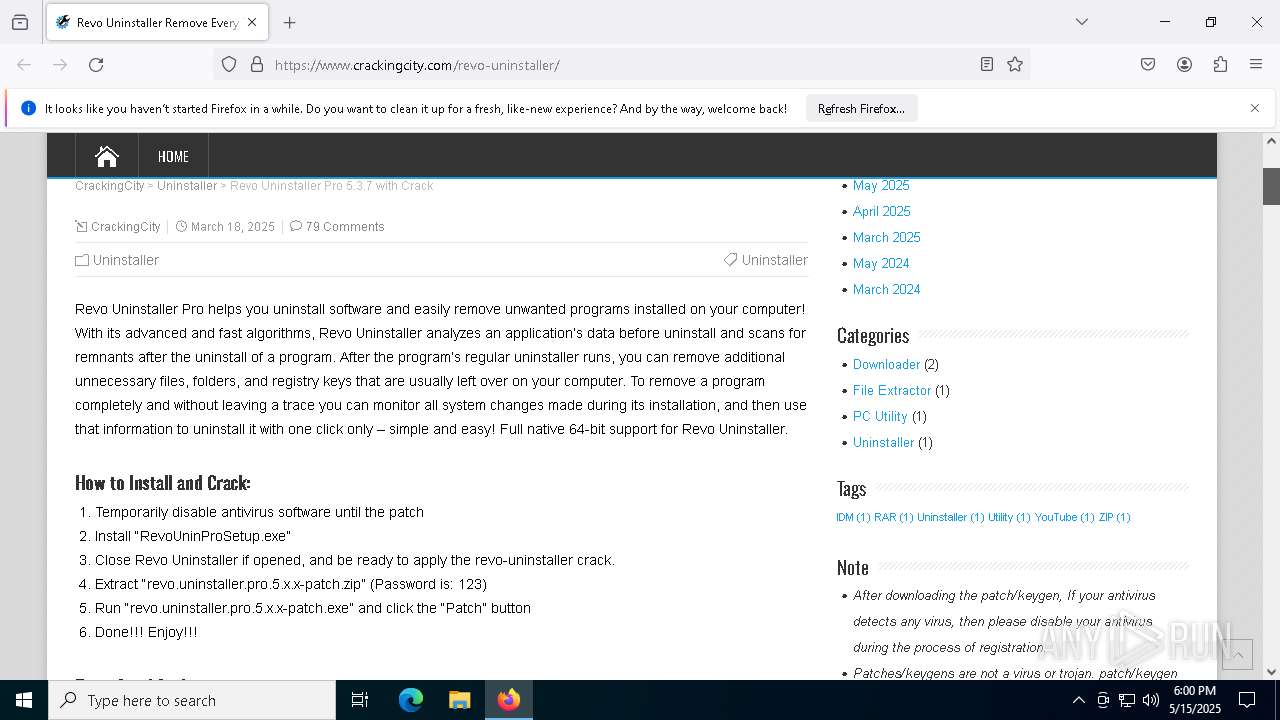Open a new browser tab
The height and width of the screenshot is (720, 1280).
pyautogui.click(x=290, y=22)
